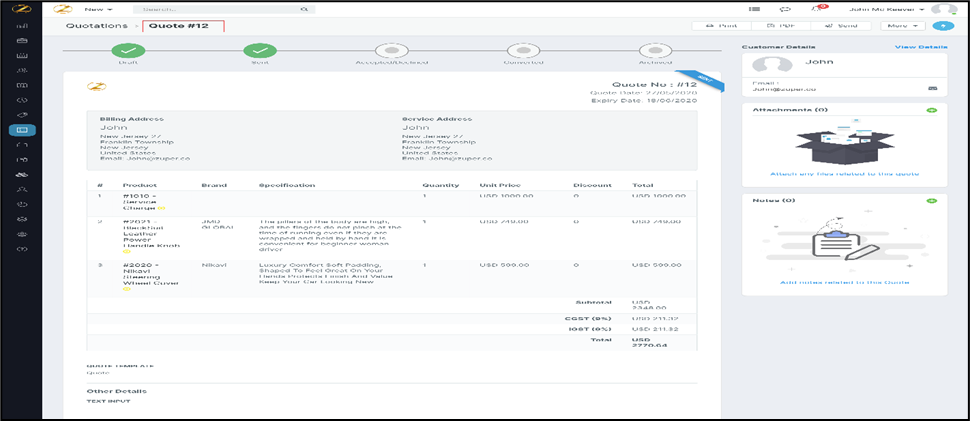Viewport: 970px width, 421px height.
Task: Click the Archived status step circle
Action: [656, 50]
